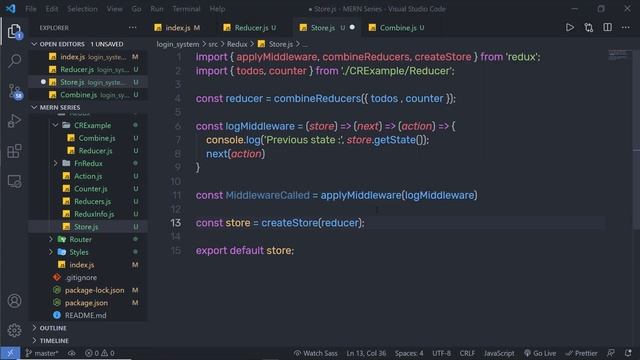Open Action.js in the file tree

tap(88, 176)
